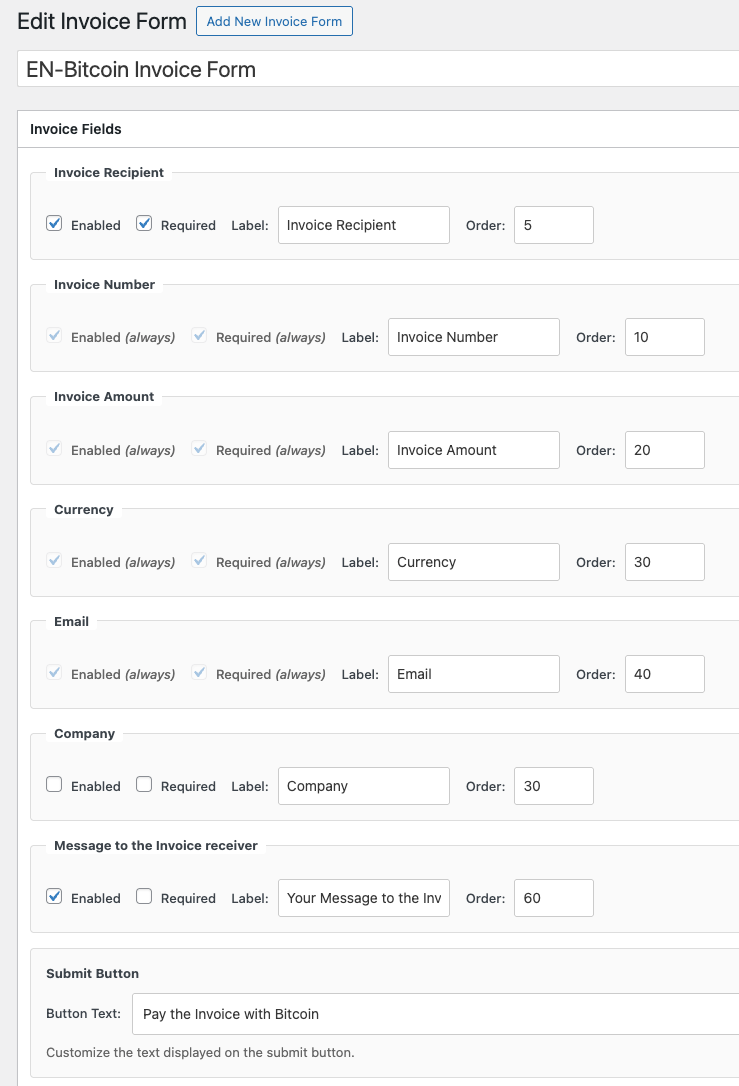Select the Invoice Number label text field
Screen dimensions: 739x1086
click(473, 337)
